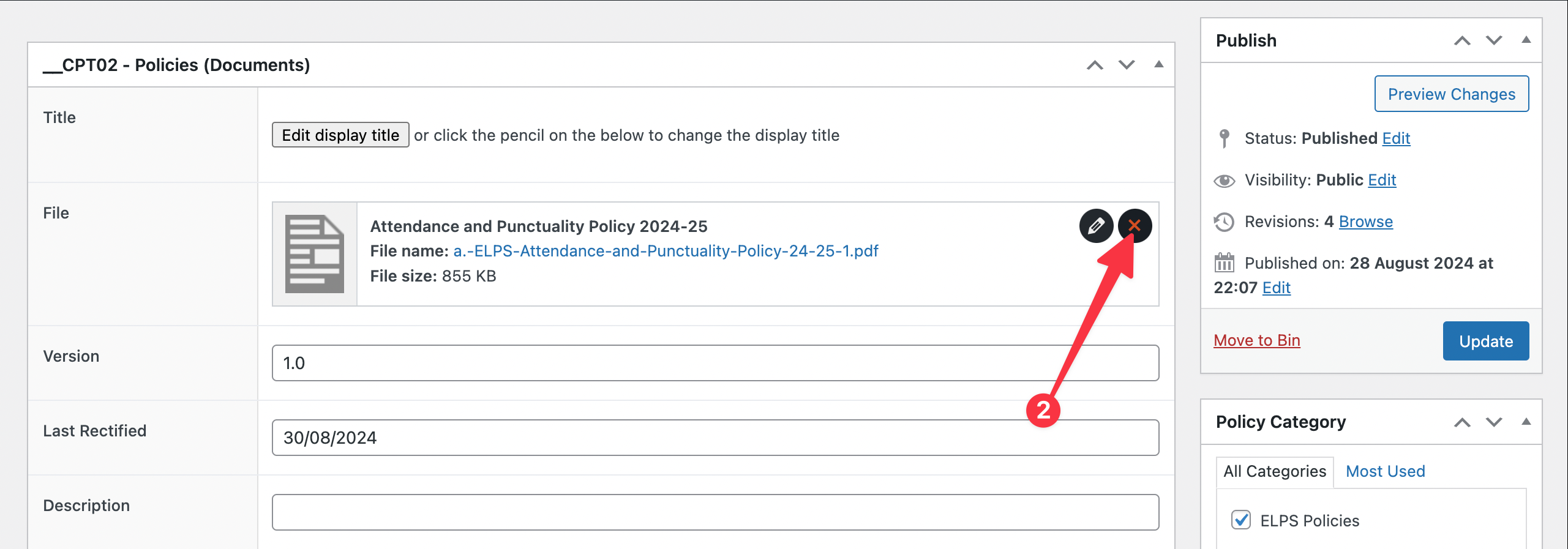Move the Publish panel up
1568x549 pixels.
coord(1462,41)
